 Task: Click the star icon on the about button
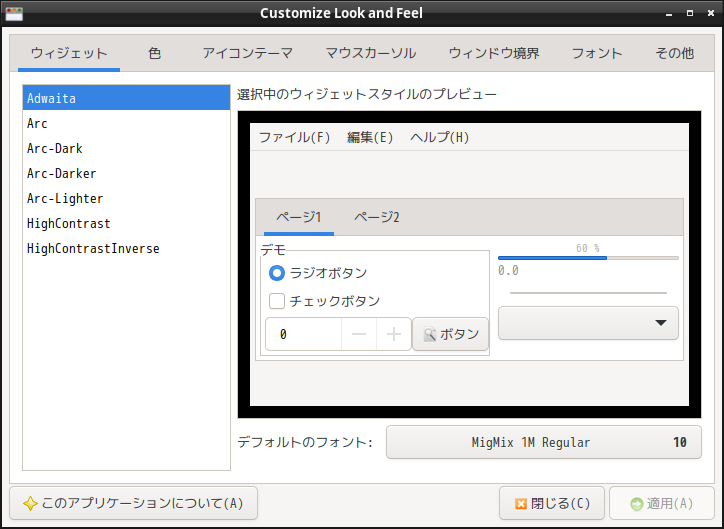point(30,503)
